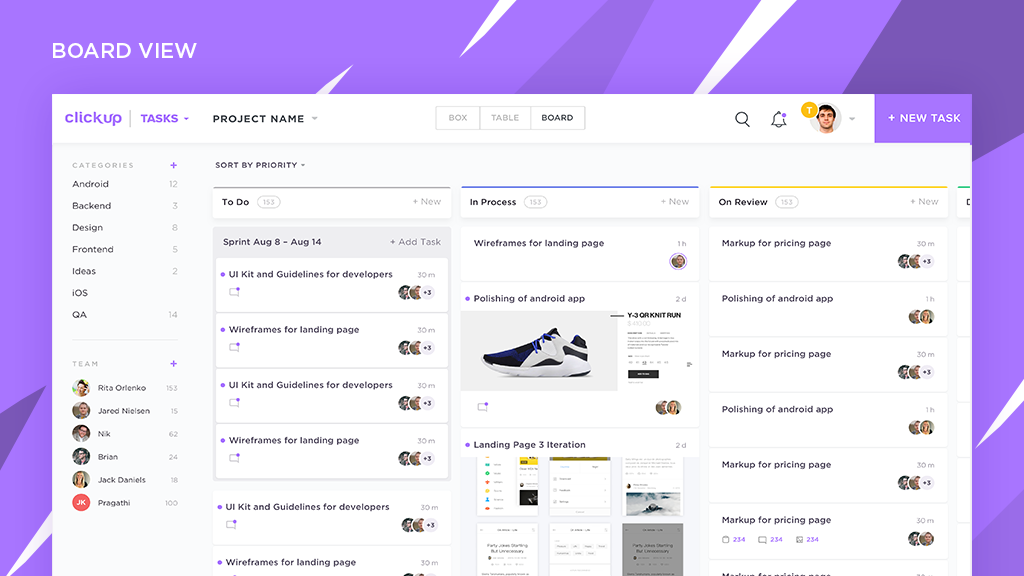Click the Rita Orlenko team member name
Viewport: 1024px width, 576px height.
121,388
